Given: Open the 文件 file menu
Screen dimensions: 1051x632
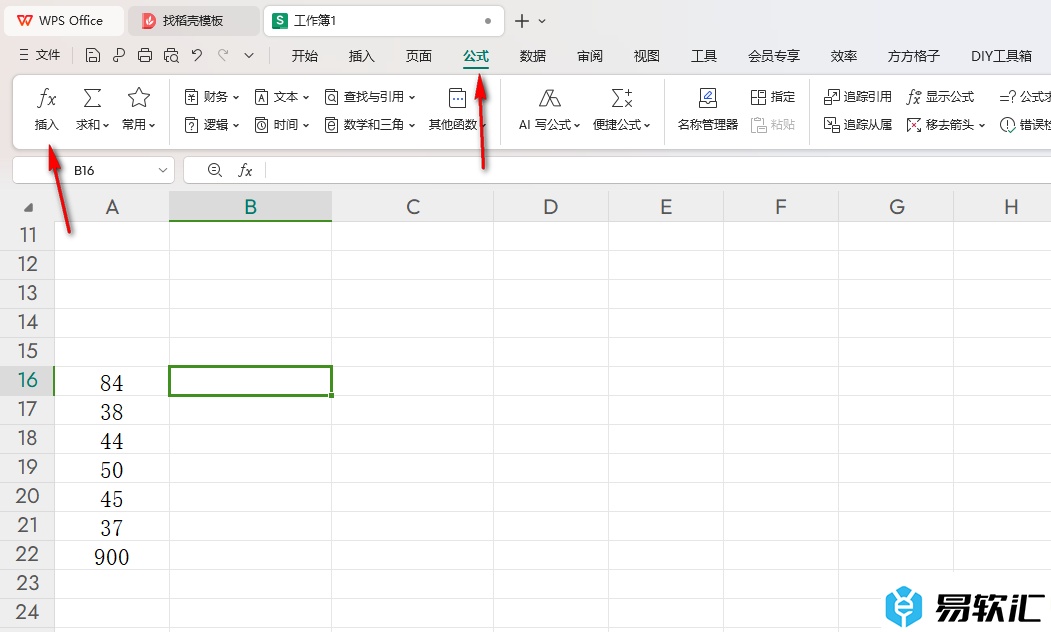Looking at the screenshot, I should [x=40, y=56].
